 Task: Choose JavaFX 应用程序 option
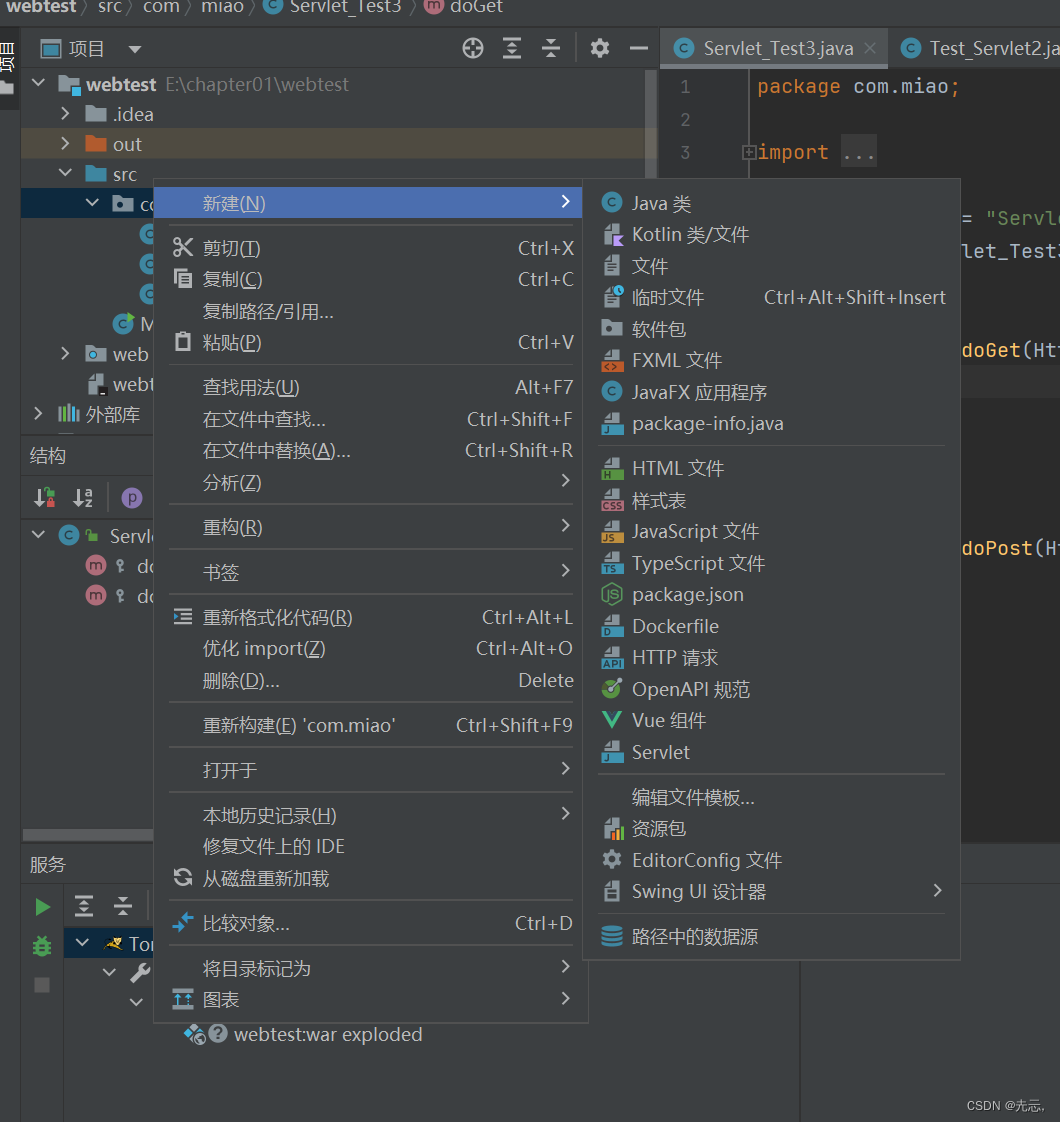pyautogui.click(x=772, y=392)
